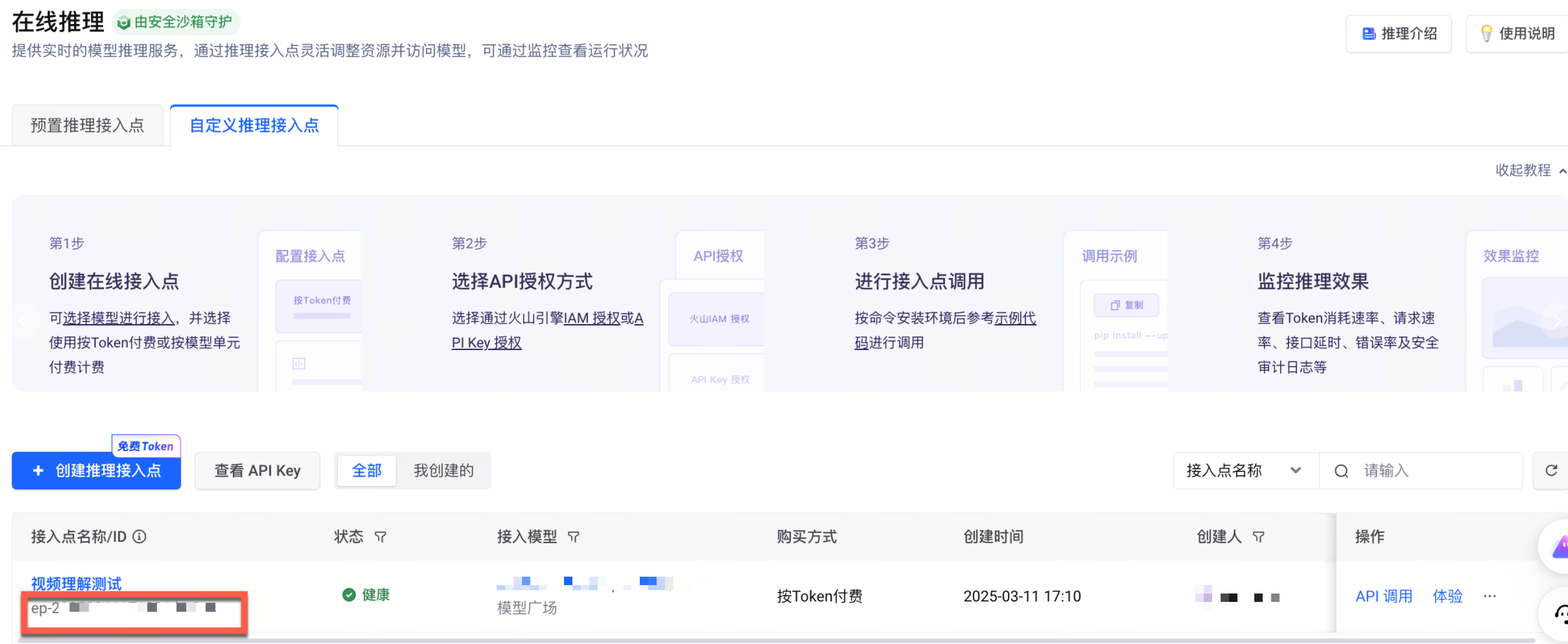Click the search magnifier icon
The image size is (1568, 644).
click(1341, 471)
